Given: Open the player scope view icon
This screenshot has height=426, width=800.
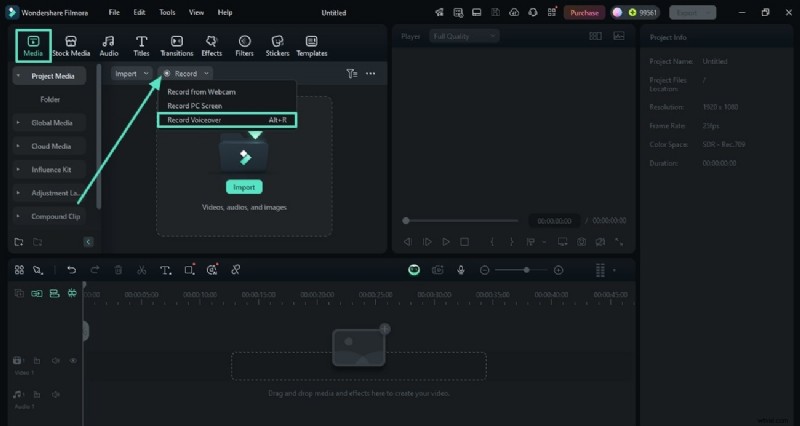Looking at the screenshot, I should tap(618, 36).
